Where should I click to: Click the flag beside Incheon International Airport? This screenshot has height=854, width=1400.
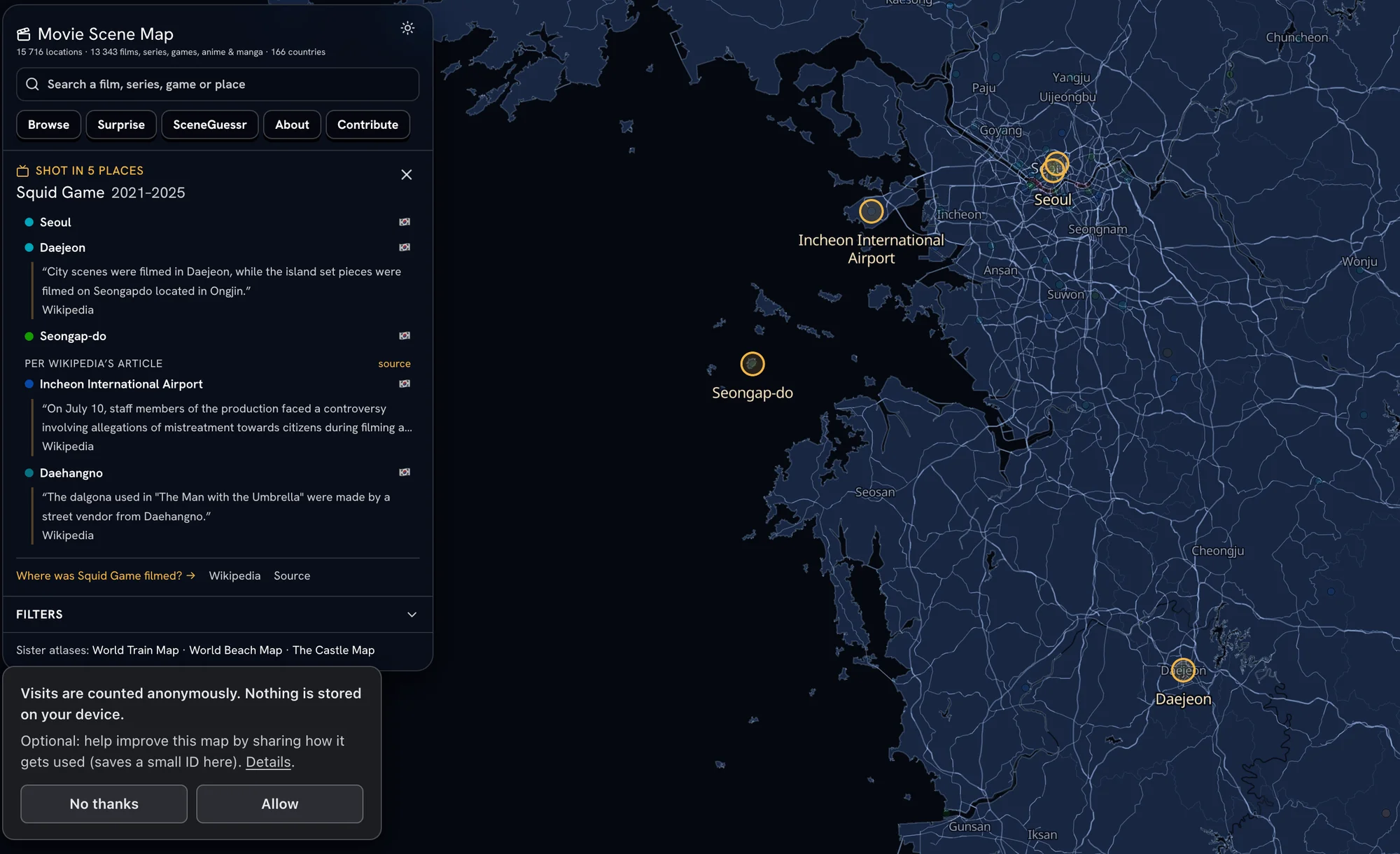point(405,384)
